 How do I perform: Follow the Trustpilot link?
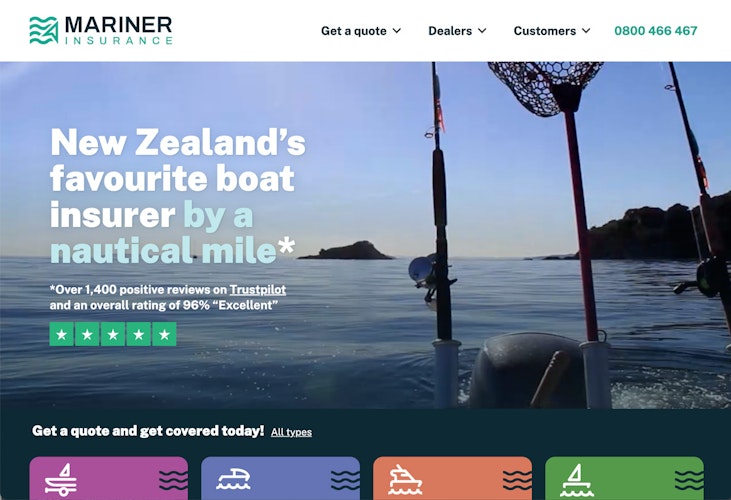point(258,290)
